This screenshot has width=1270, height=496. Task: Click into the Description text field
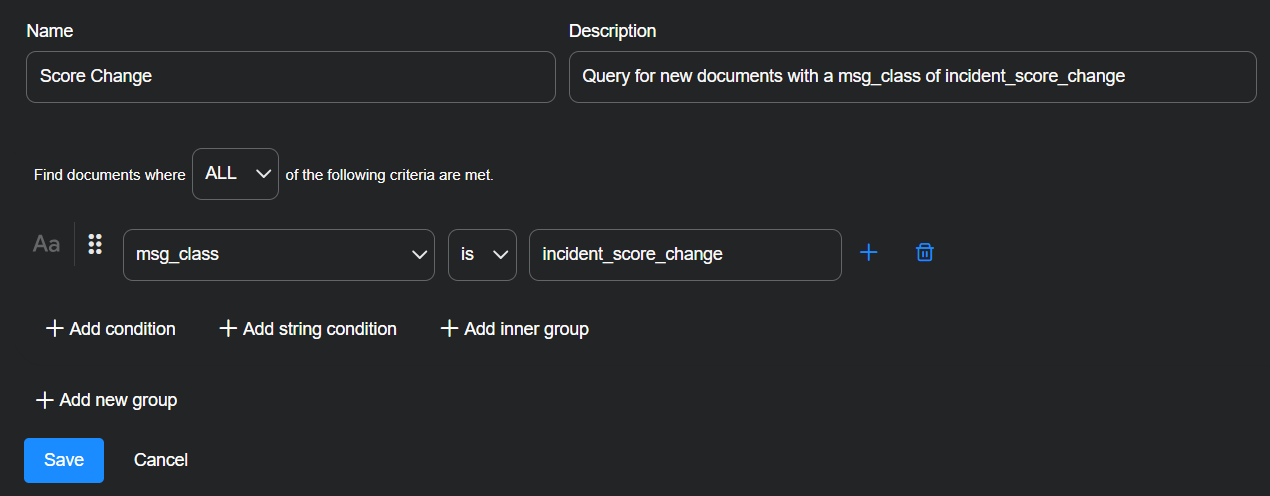tap(912, 77)
